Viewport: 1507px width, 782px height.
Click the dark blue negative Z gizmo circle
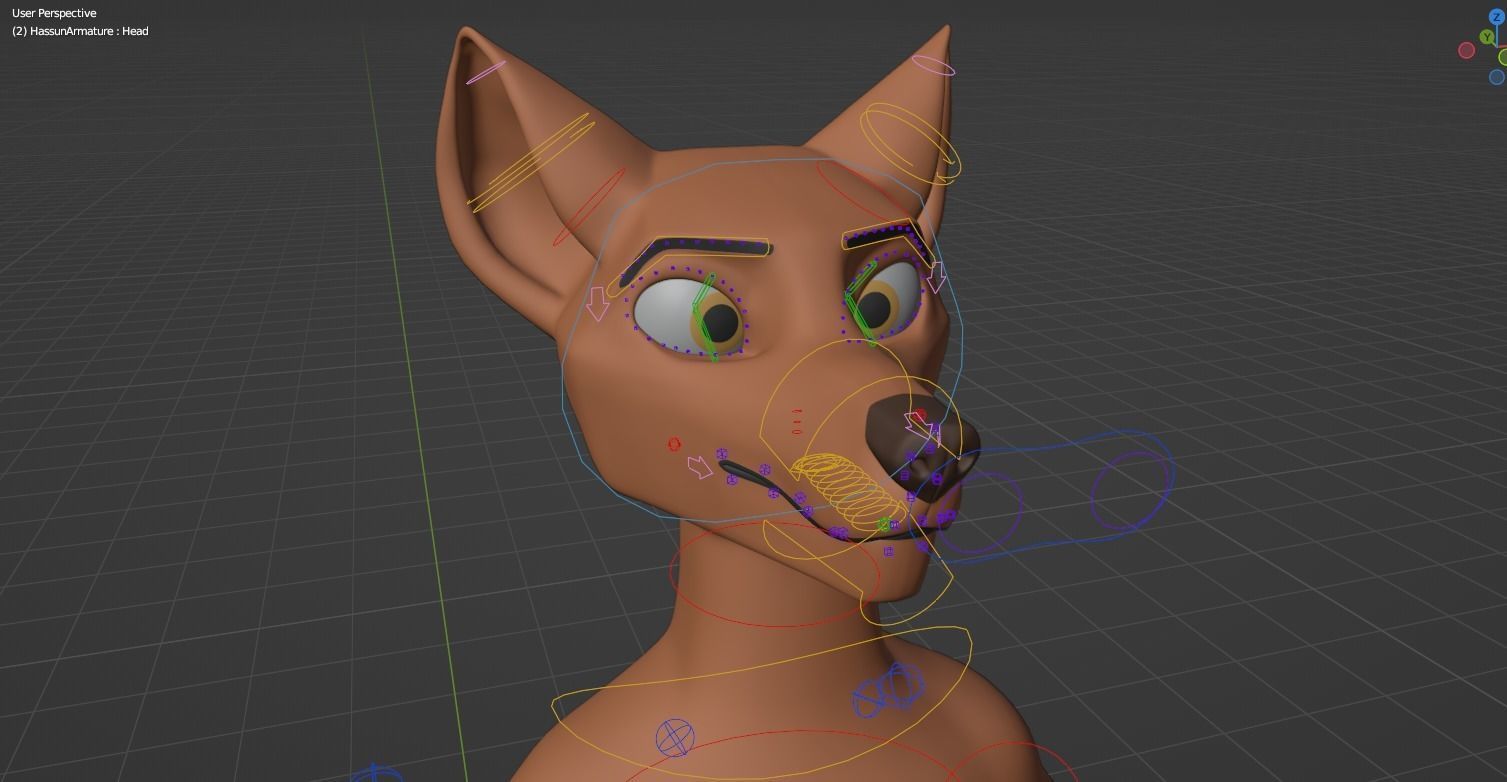point(1497,77)
